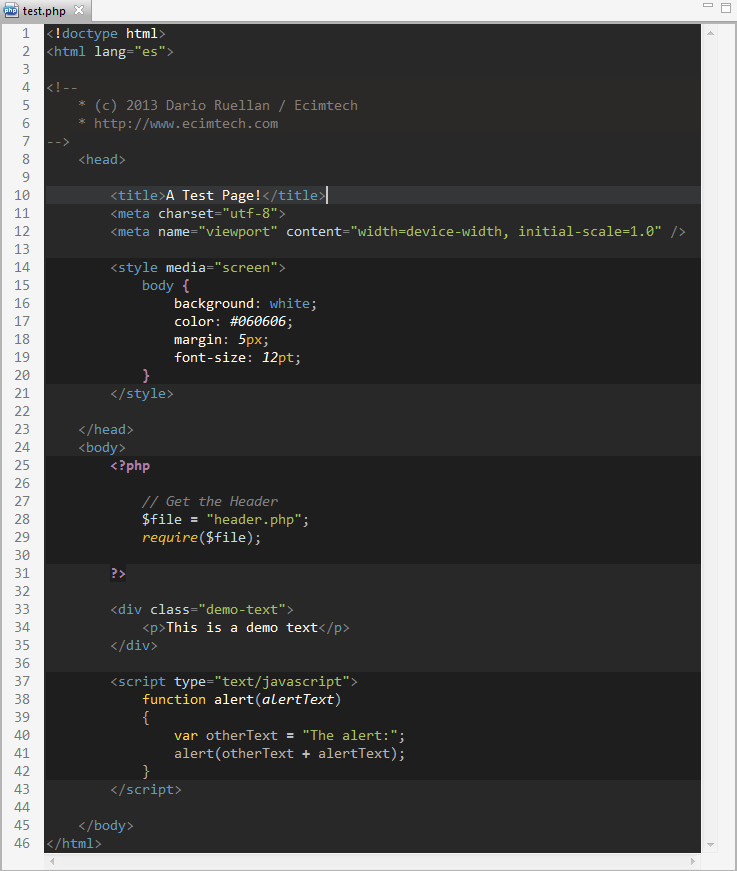Click line number 25 in the gutter

tap(22, 465)
